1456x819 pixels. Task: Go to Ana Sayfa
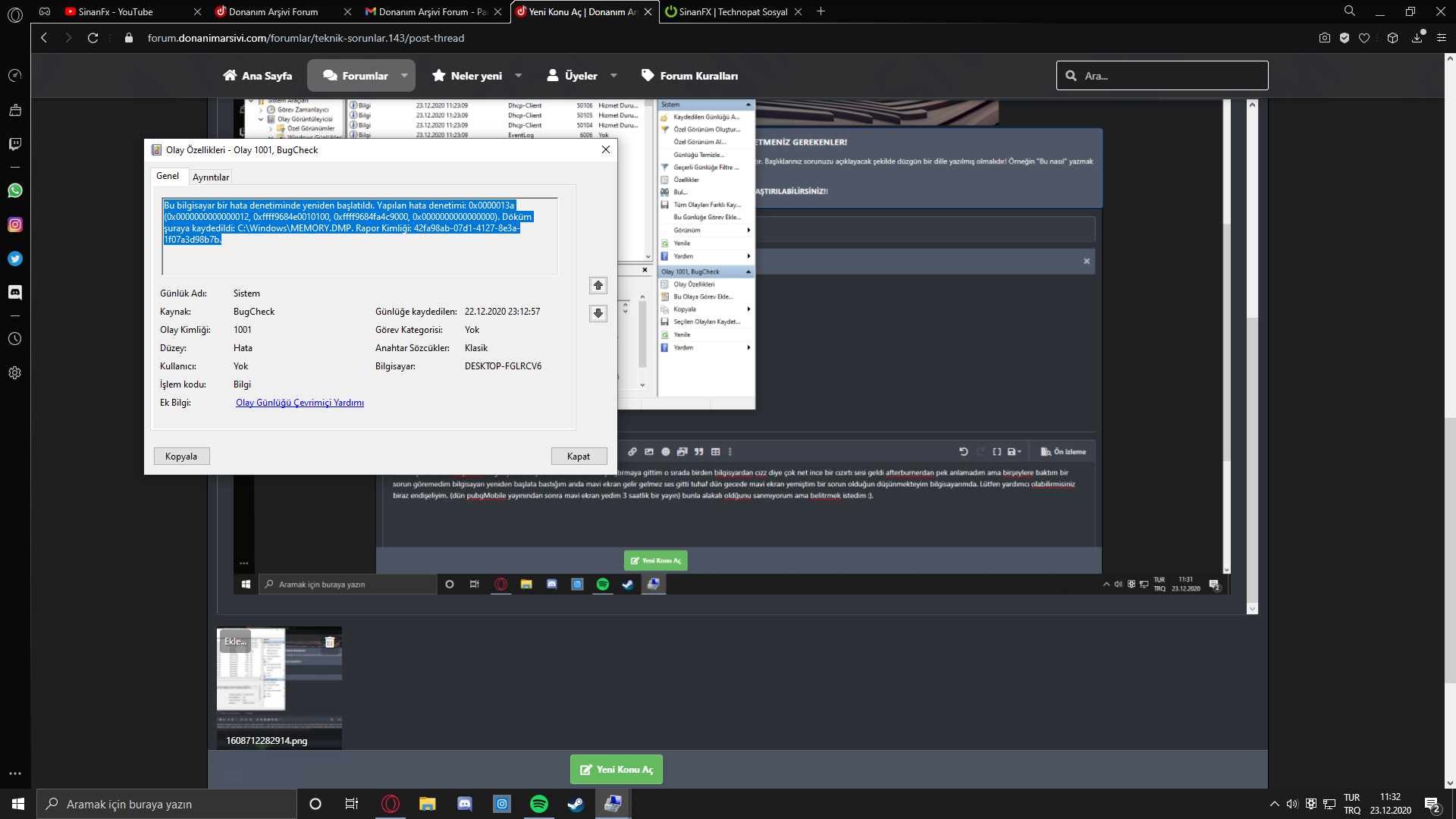click(257, 76)
